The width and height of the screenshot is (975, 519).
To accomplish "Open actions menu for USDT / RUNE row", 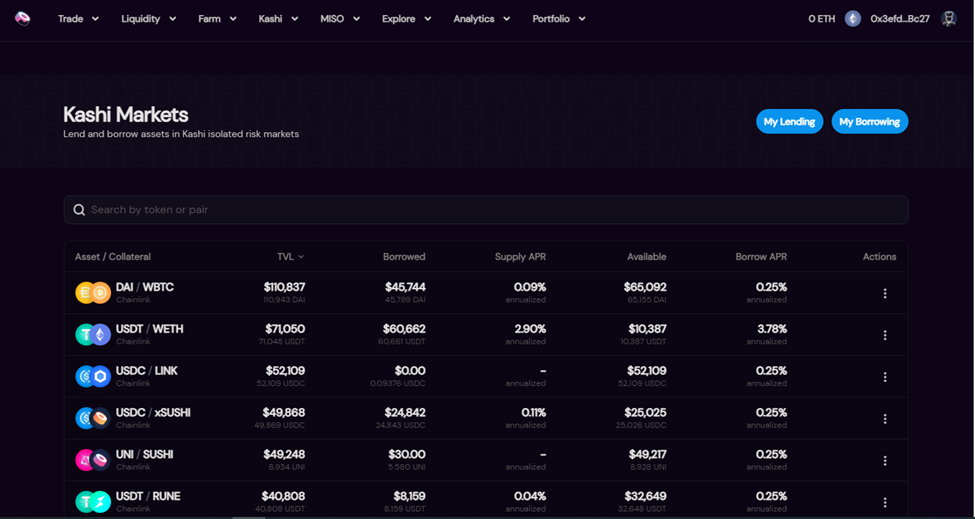I will [x=885, y=502].
